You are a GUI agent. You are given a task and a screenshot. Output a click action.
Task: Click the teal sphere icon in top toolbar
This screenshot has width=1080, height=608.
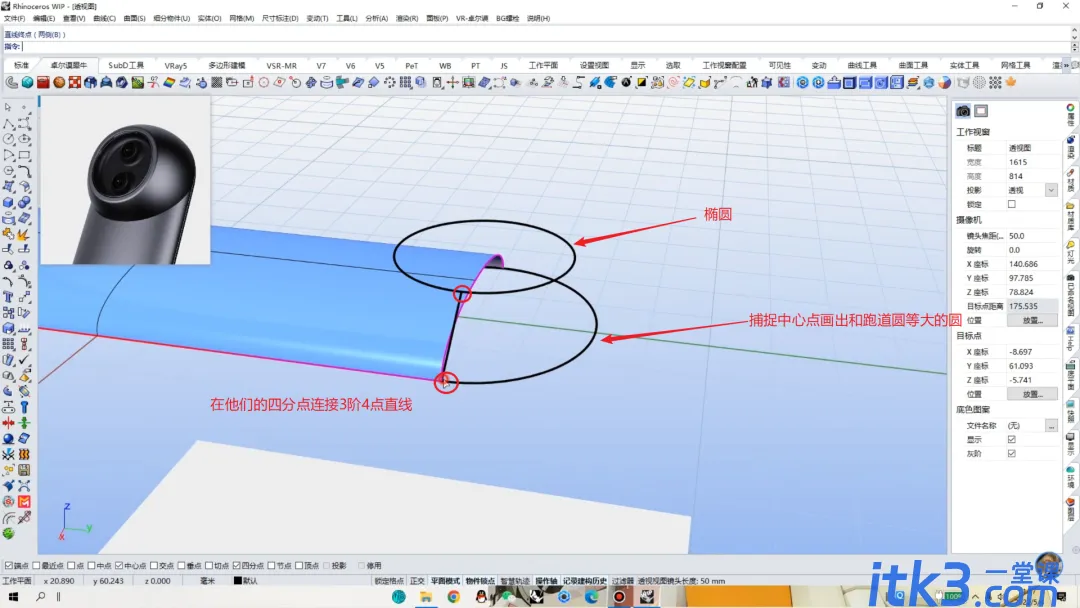(x=27, y=83)
